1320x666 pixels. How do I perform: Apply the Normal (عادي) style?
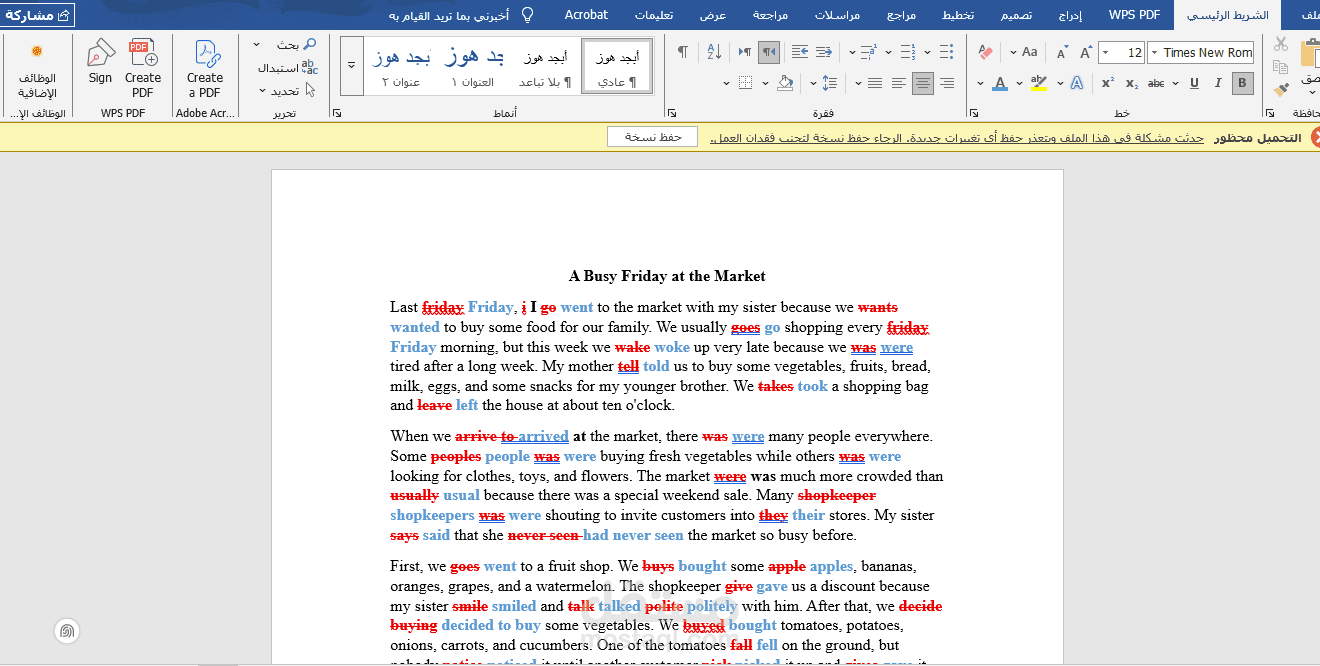tap(617, 66)
